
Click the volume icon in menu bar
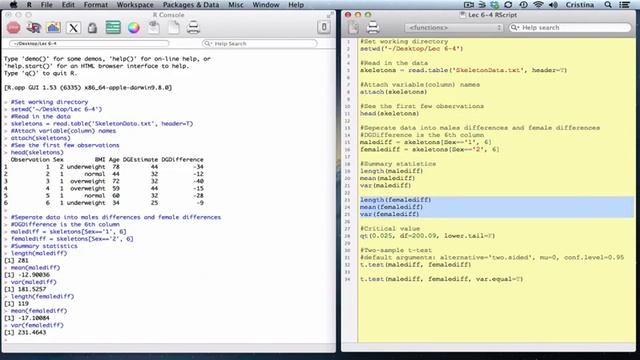pos(553,5)
